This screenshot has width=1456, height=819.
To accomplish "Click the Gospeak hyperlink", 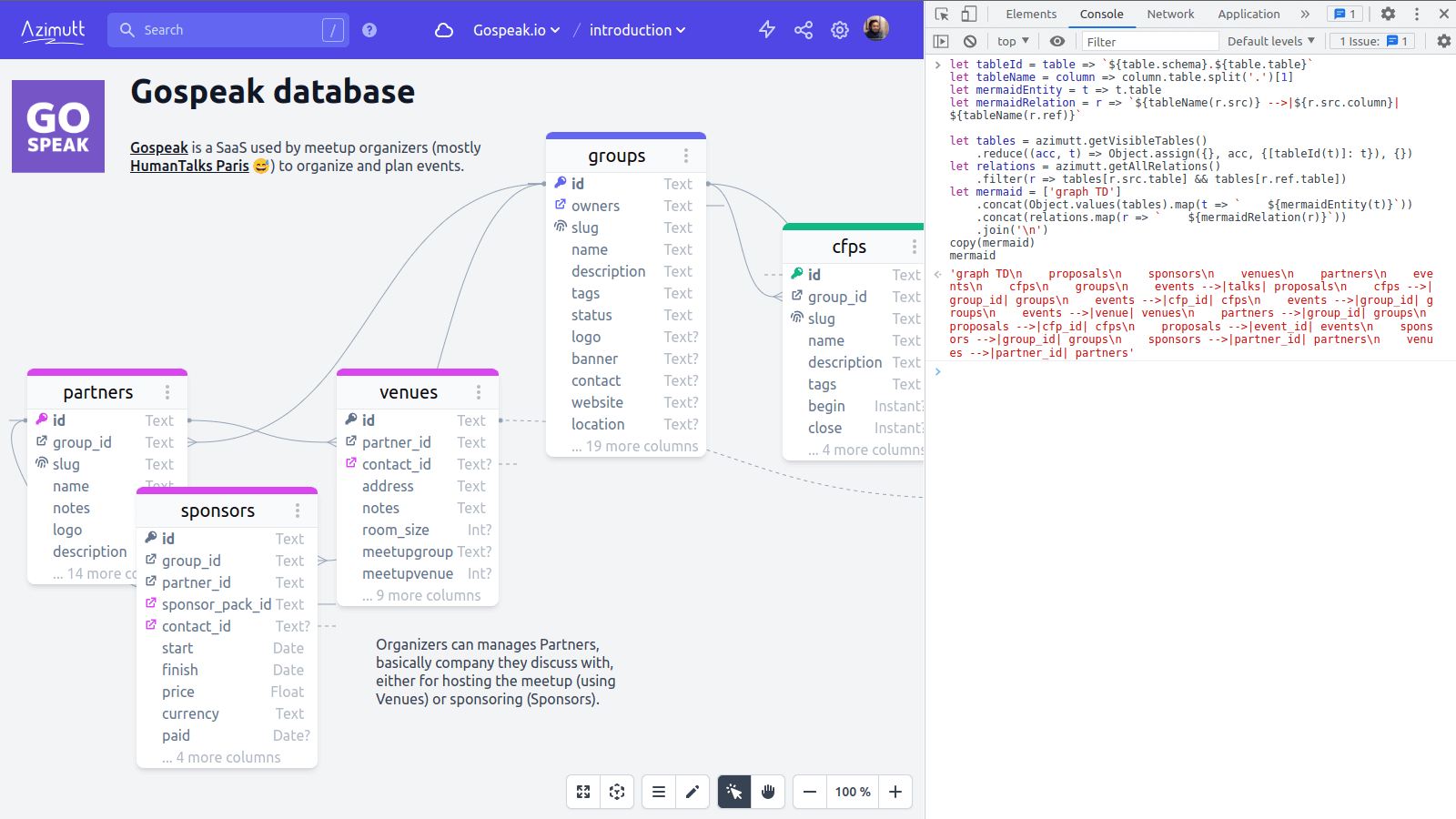I will 158,147.
